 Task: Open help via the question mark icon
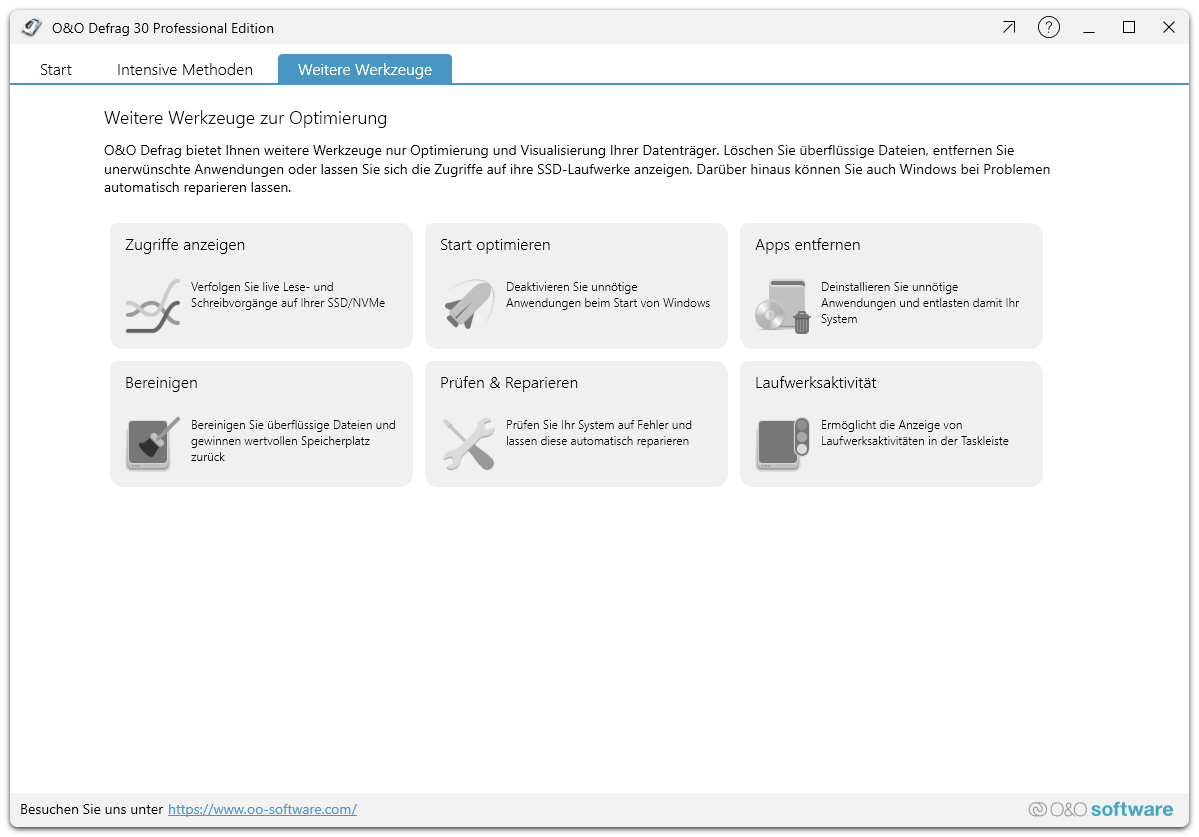[x=1048, y=28]
